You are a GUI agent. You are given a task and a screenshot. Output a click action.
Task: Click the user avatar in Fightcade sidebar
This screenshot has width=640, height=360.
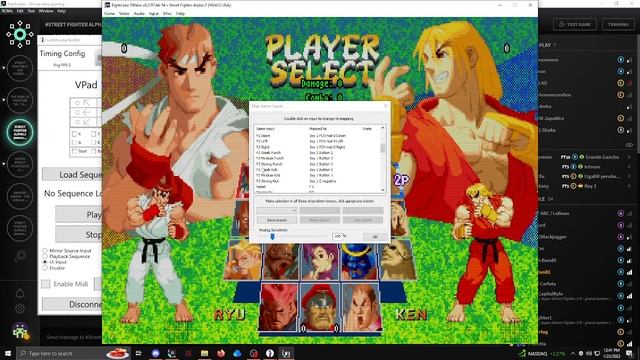[x=20, y=331]
